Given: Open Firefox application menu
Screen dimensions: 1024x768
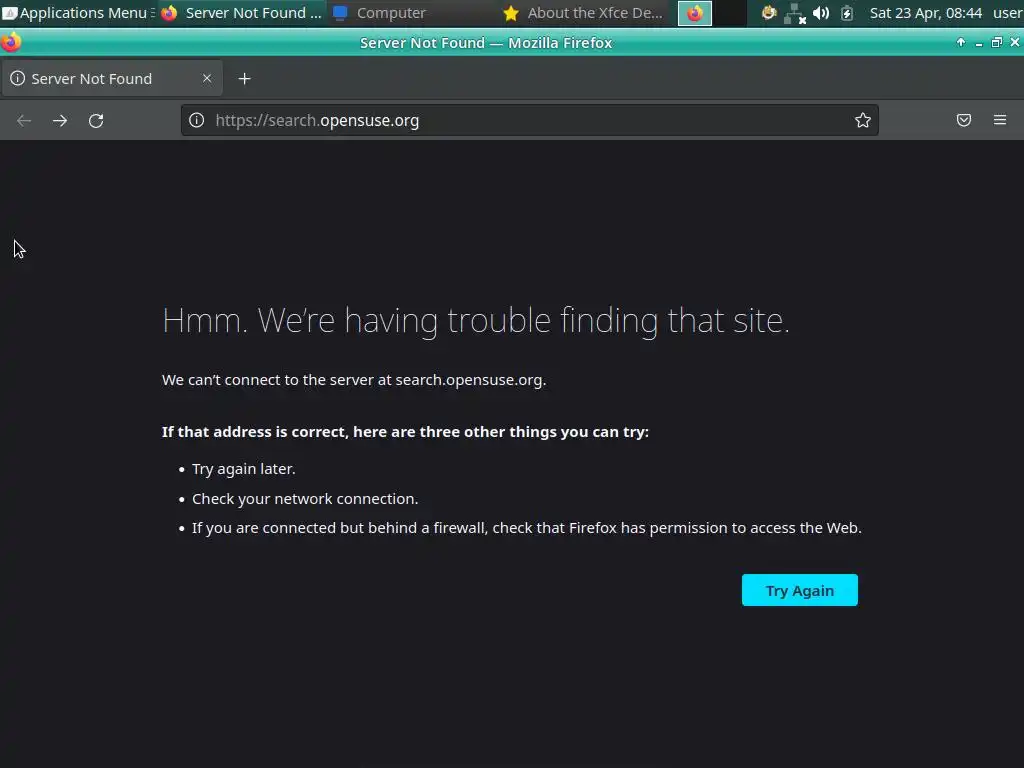Looking at the screenshot, I should coord(1000,120).
